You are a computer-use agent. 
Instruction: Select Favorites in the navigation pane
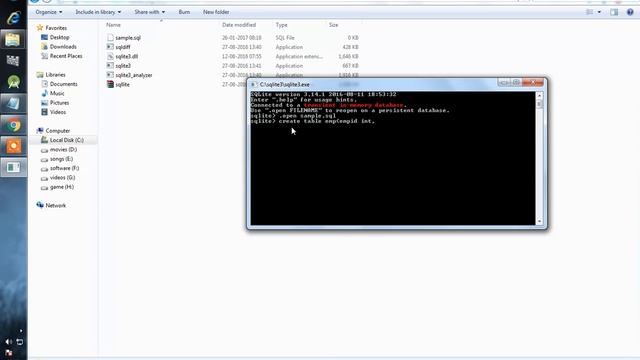[52, 28]
